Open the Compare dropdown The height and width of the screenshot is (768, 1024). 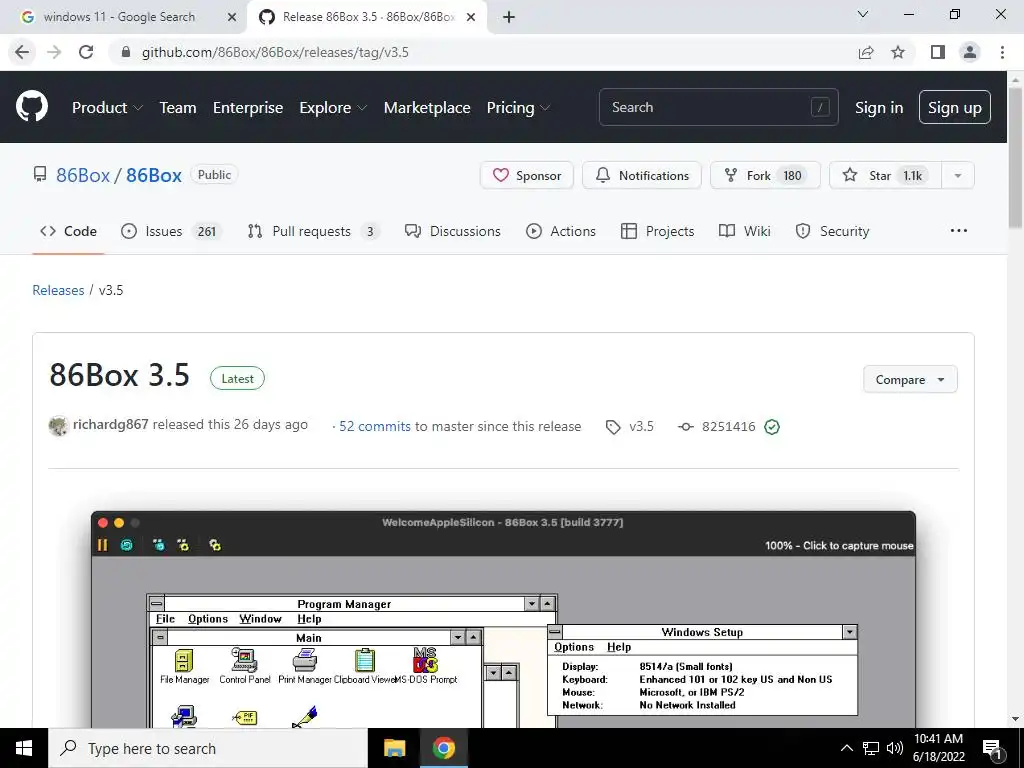[910, 379]
